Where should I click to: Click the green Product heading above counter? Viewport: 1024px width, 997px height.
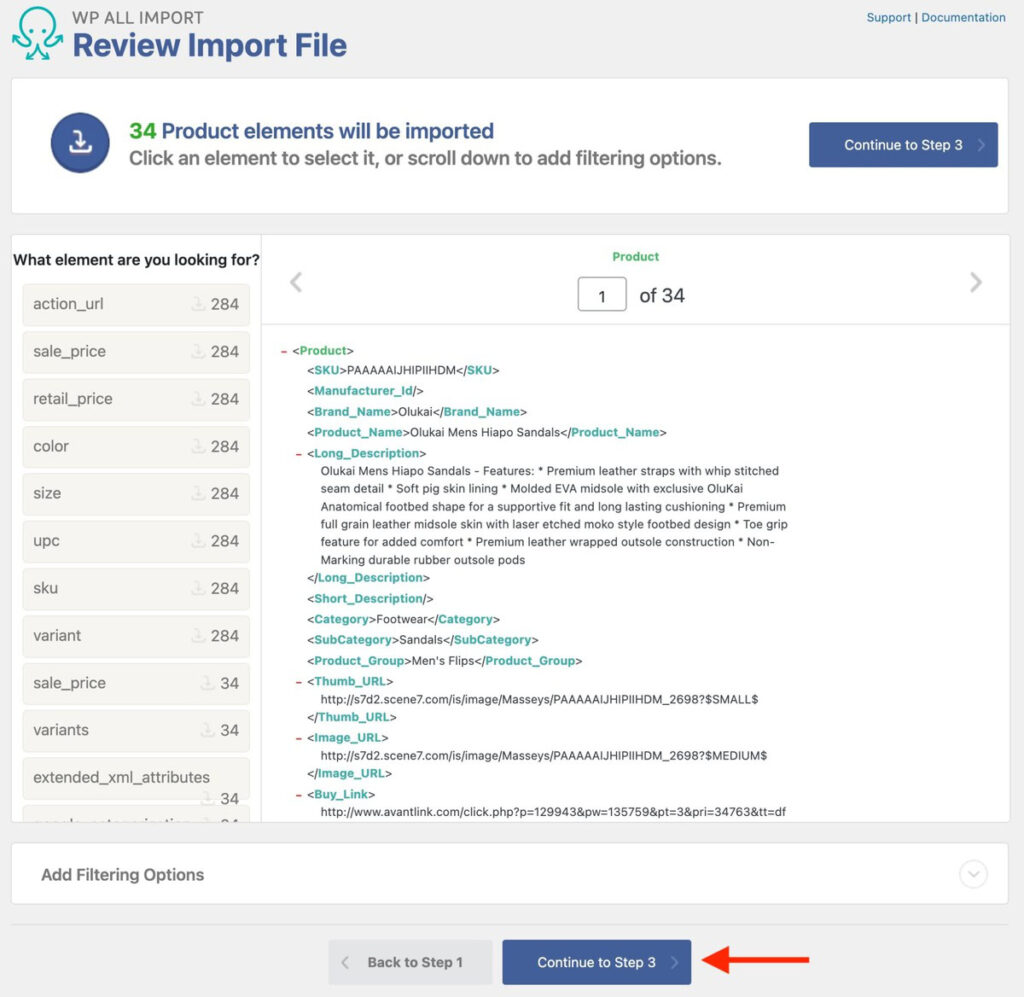pos(635,257)
